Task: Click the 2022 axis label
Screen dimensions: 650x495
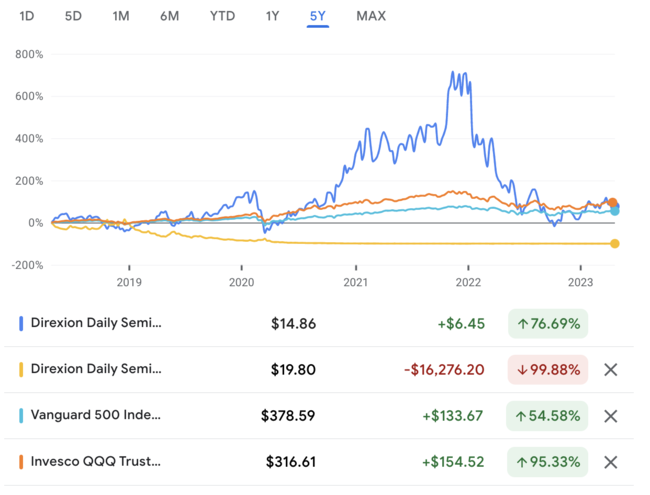Action: click(x=468, y=282)
